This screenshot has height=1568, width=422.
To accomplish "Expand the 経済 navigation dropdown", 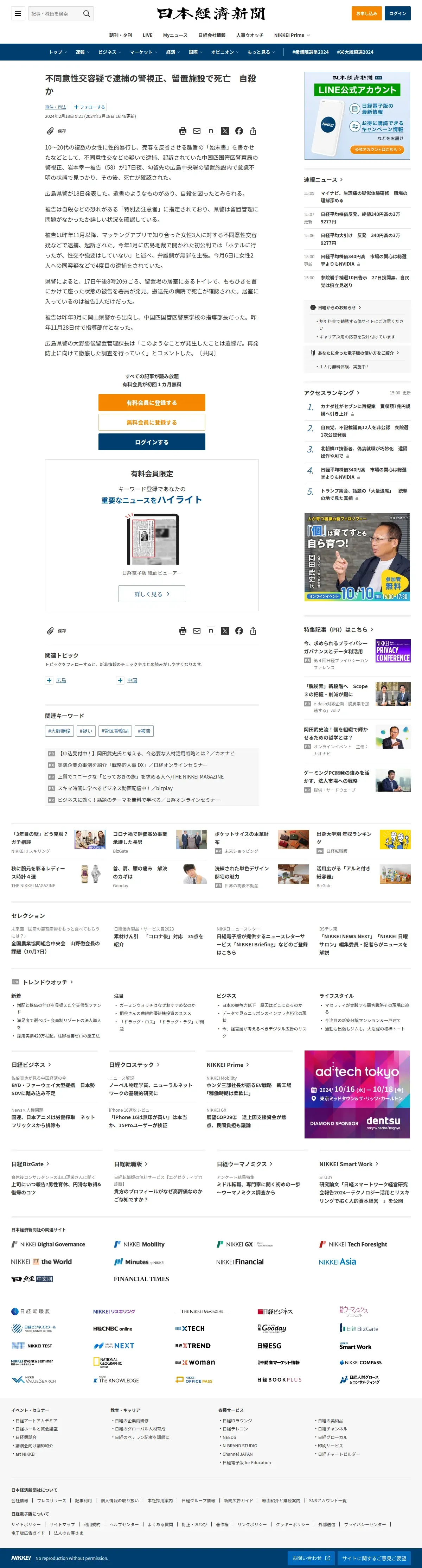I will pyautogui.click(x=173, y=52).
